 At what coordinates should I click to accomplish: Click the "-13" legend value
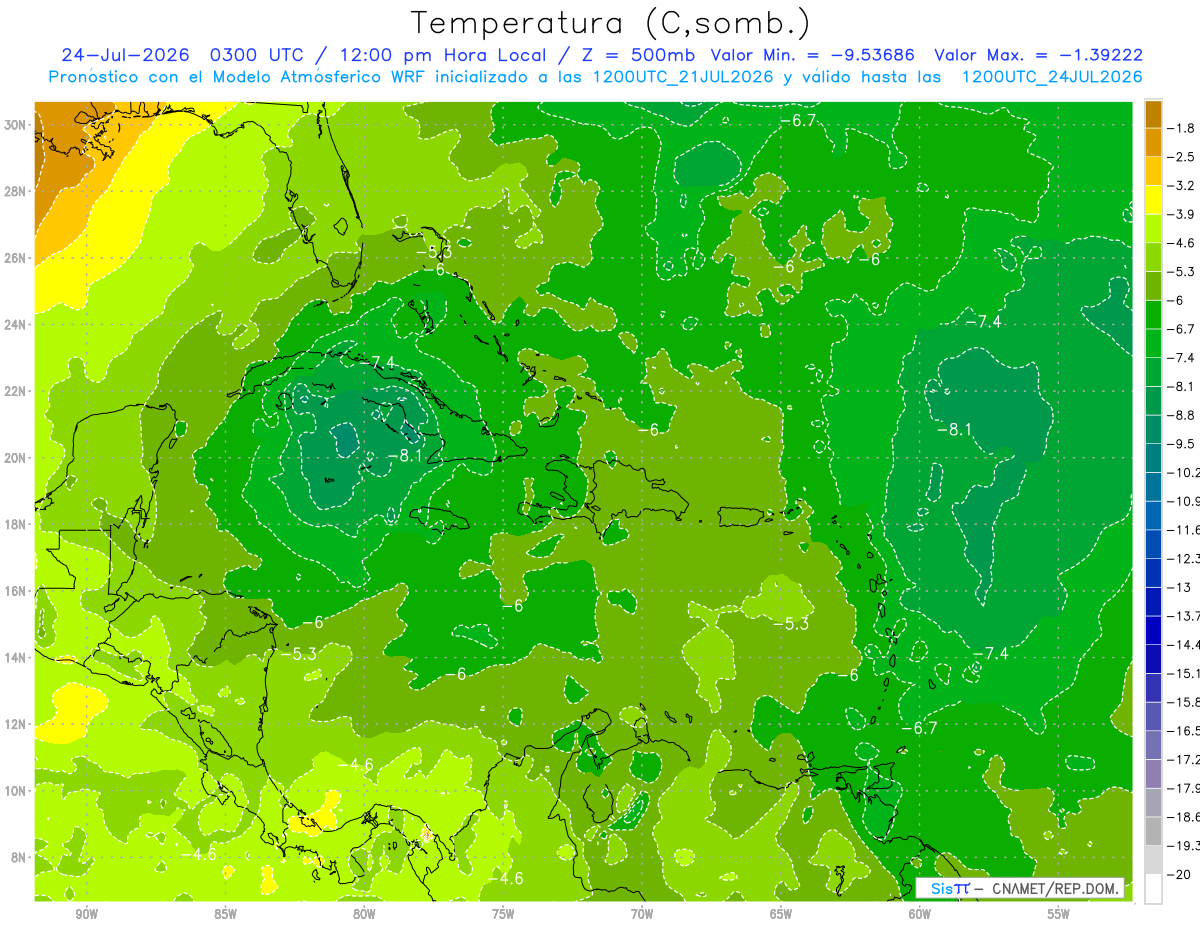[1179, 587]
